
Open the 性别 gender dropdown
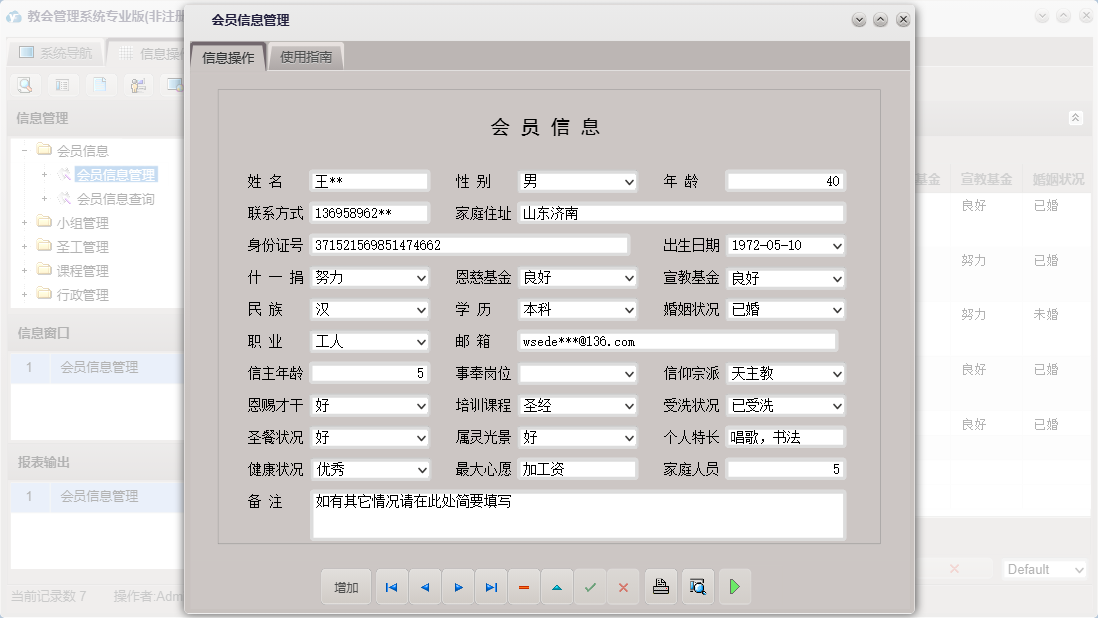[629, 181]
